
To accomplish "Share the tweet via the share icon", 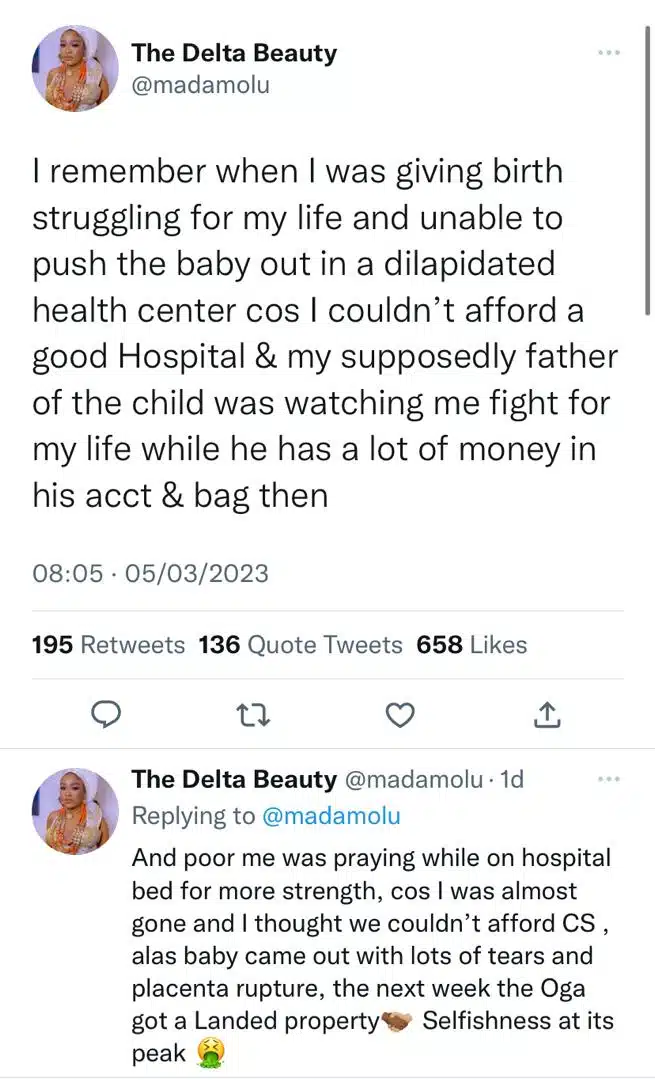I will [548, 714].
